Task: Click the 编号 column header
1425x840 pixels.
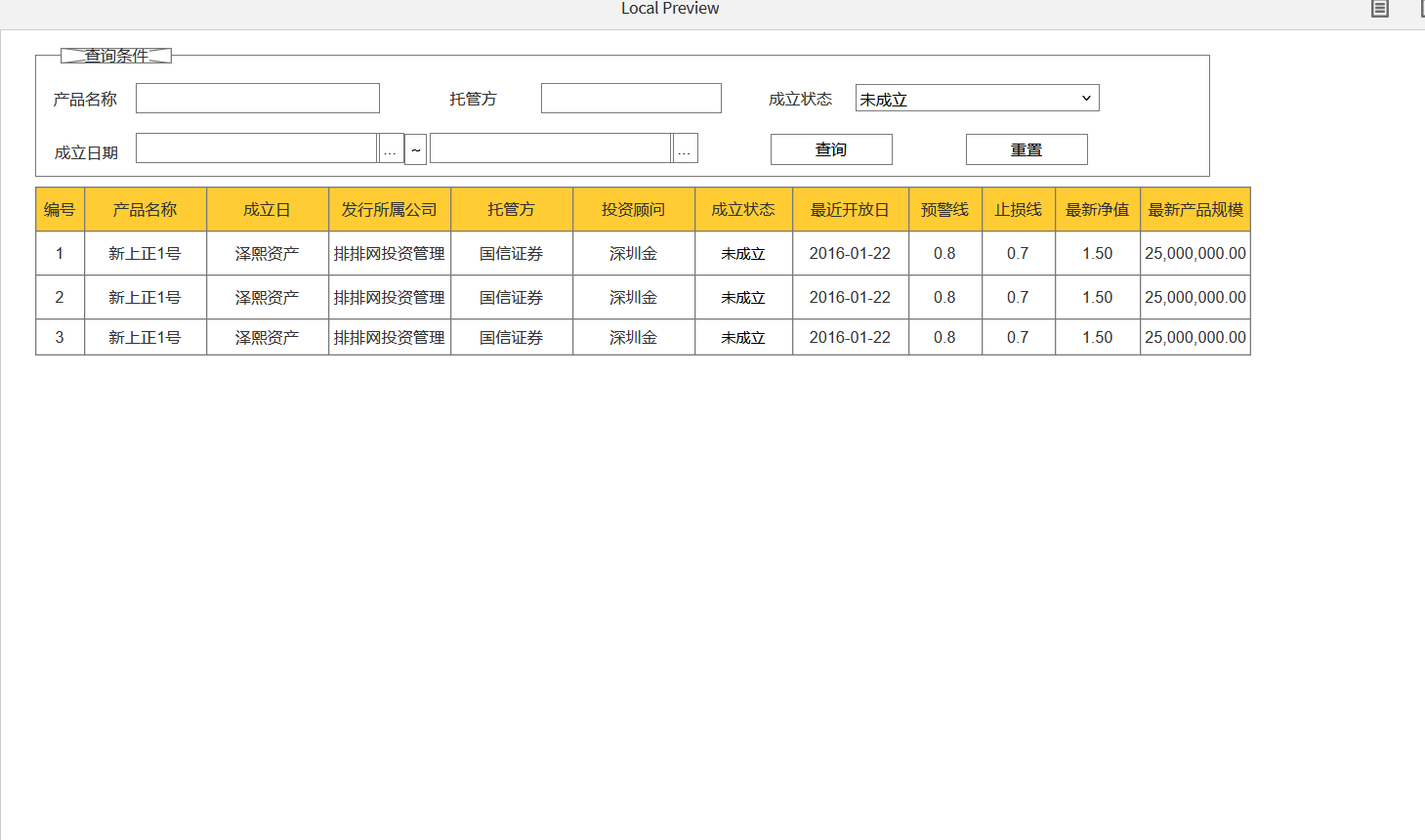Action: pos(61,209)
